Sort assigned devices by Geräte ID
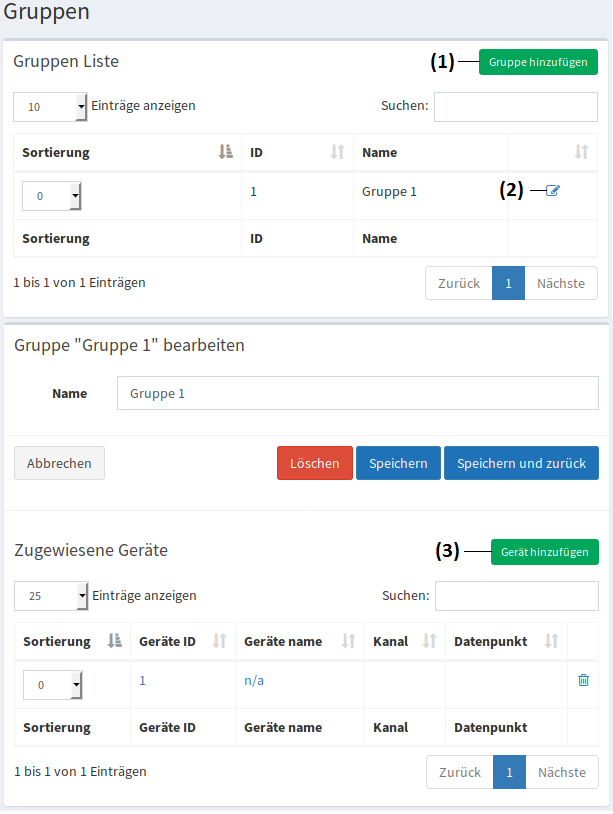This screenshot has height=814, width=613. point(217,641)
